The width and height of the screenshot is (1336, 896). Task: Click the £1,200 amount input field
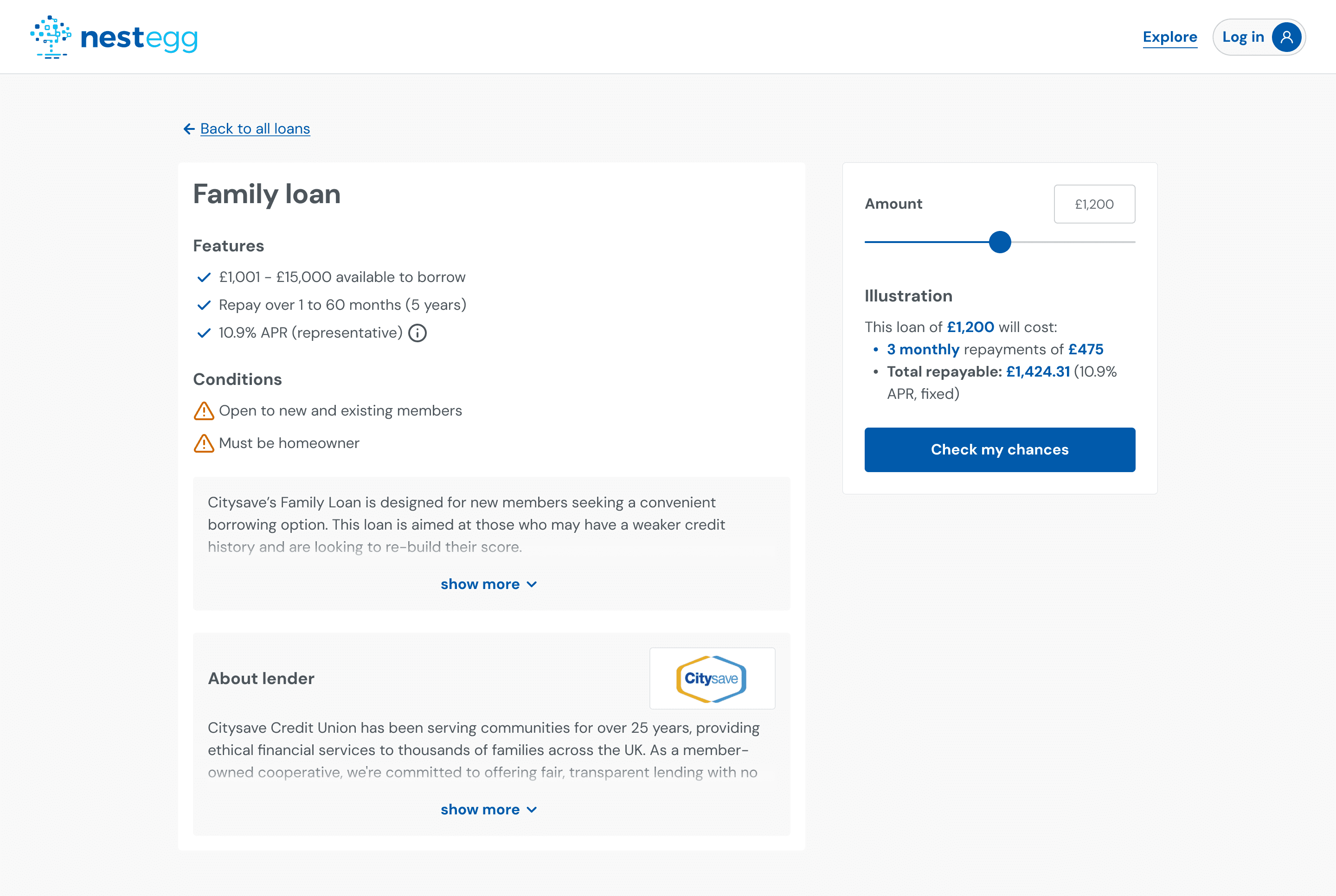tap(1094, 204)
